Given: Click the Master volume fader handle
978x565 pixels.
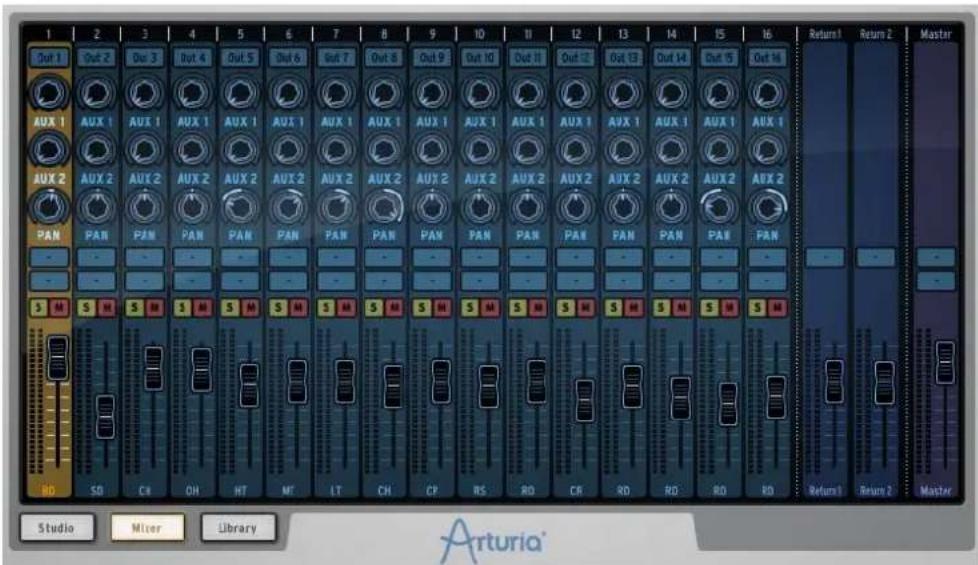Looking at the screenshot, I should (946, 362).
